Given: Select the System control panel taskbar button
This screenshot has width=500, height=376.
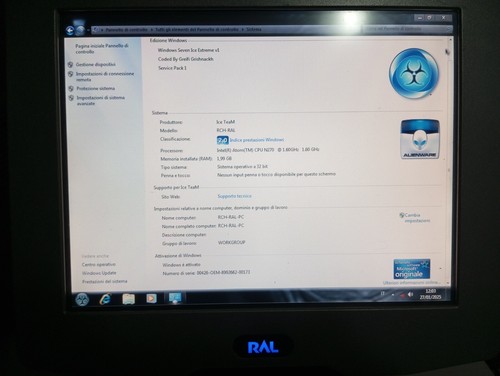Looking at the screenshot, I should [x=175, y=297].
